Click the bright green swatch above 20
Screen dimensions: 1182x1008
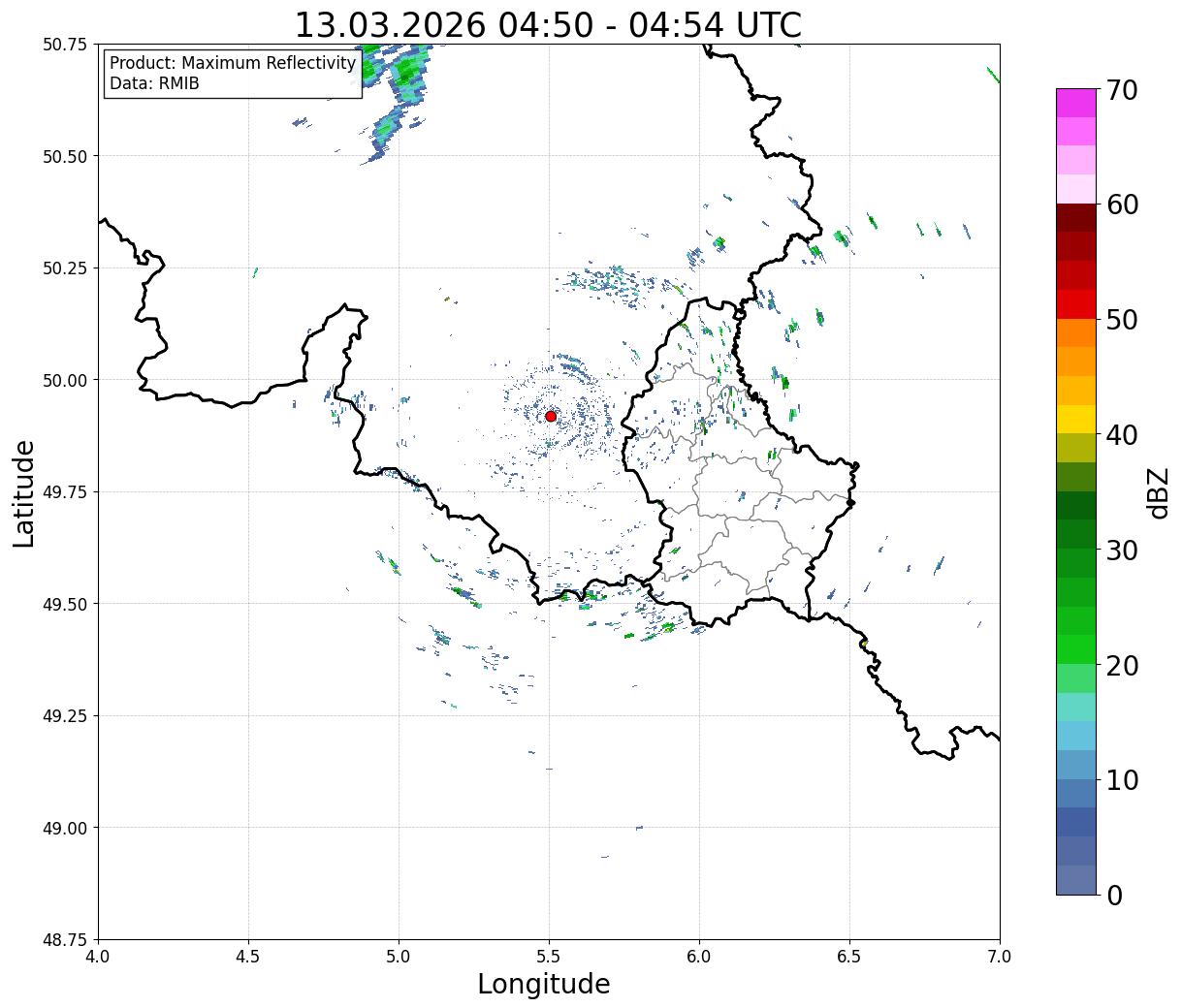click(1076, 649)
